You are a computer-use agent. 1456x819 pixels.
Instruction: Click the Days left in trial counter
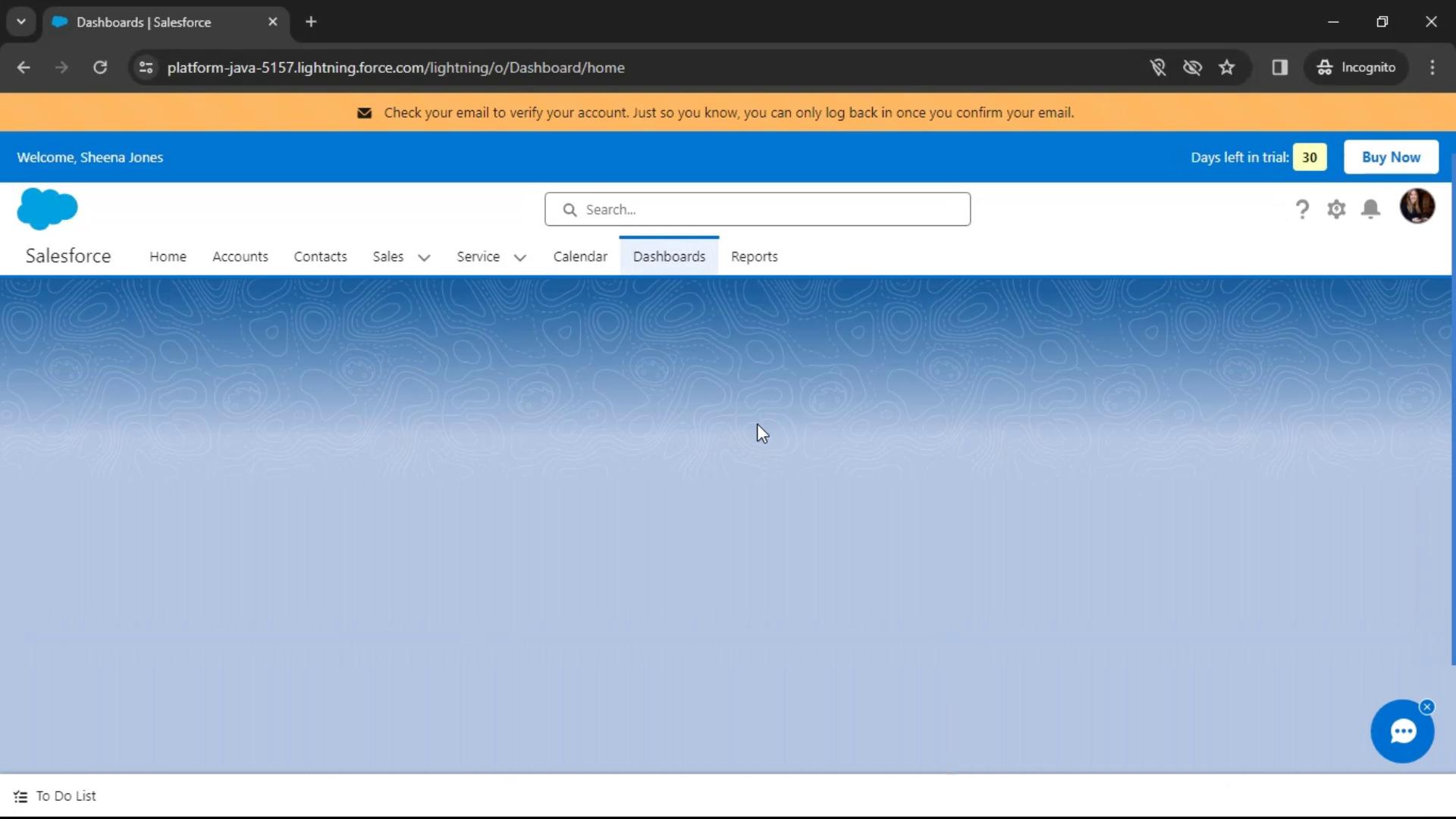pos(1311,157)
